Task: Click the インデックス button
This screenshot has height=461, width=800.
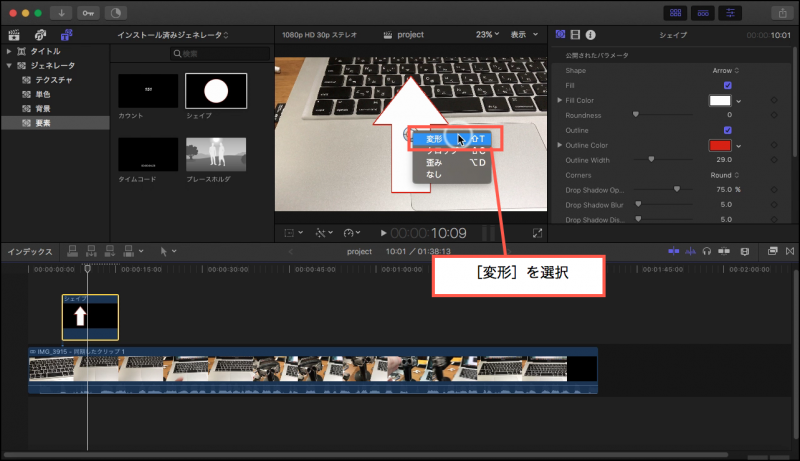Action: [30, 251]
